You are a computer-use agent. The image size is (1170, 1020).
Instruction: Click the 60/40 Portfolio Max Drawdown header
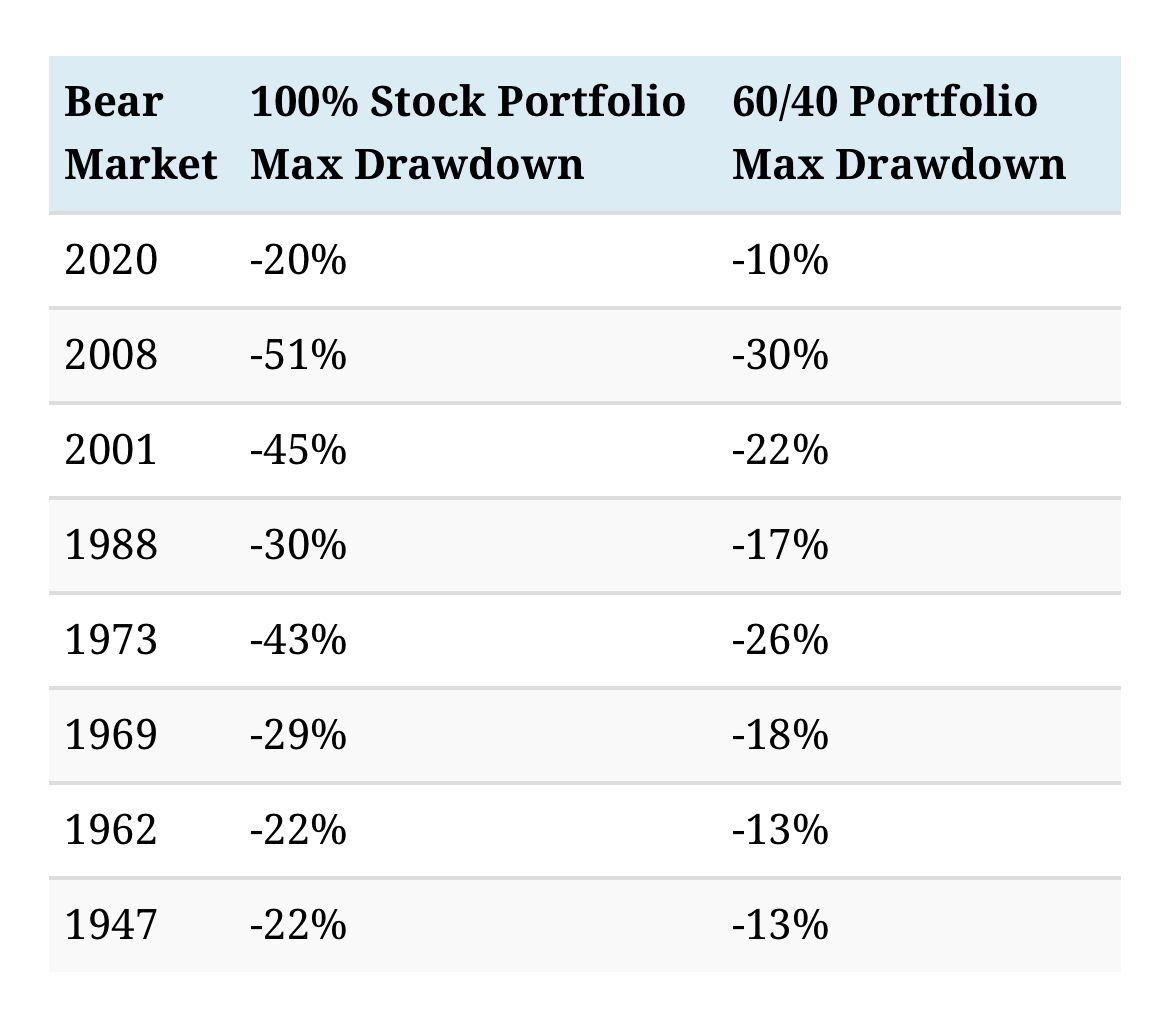point(898,133)
